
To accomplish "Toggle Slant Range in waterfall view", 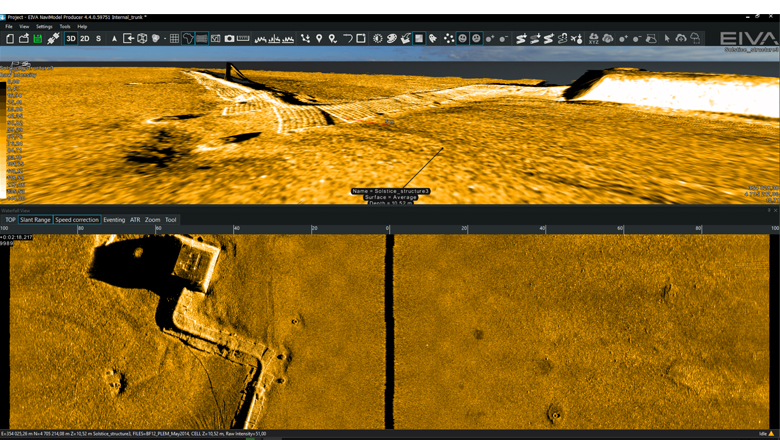I will (35, 220).
